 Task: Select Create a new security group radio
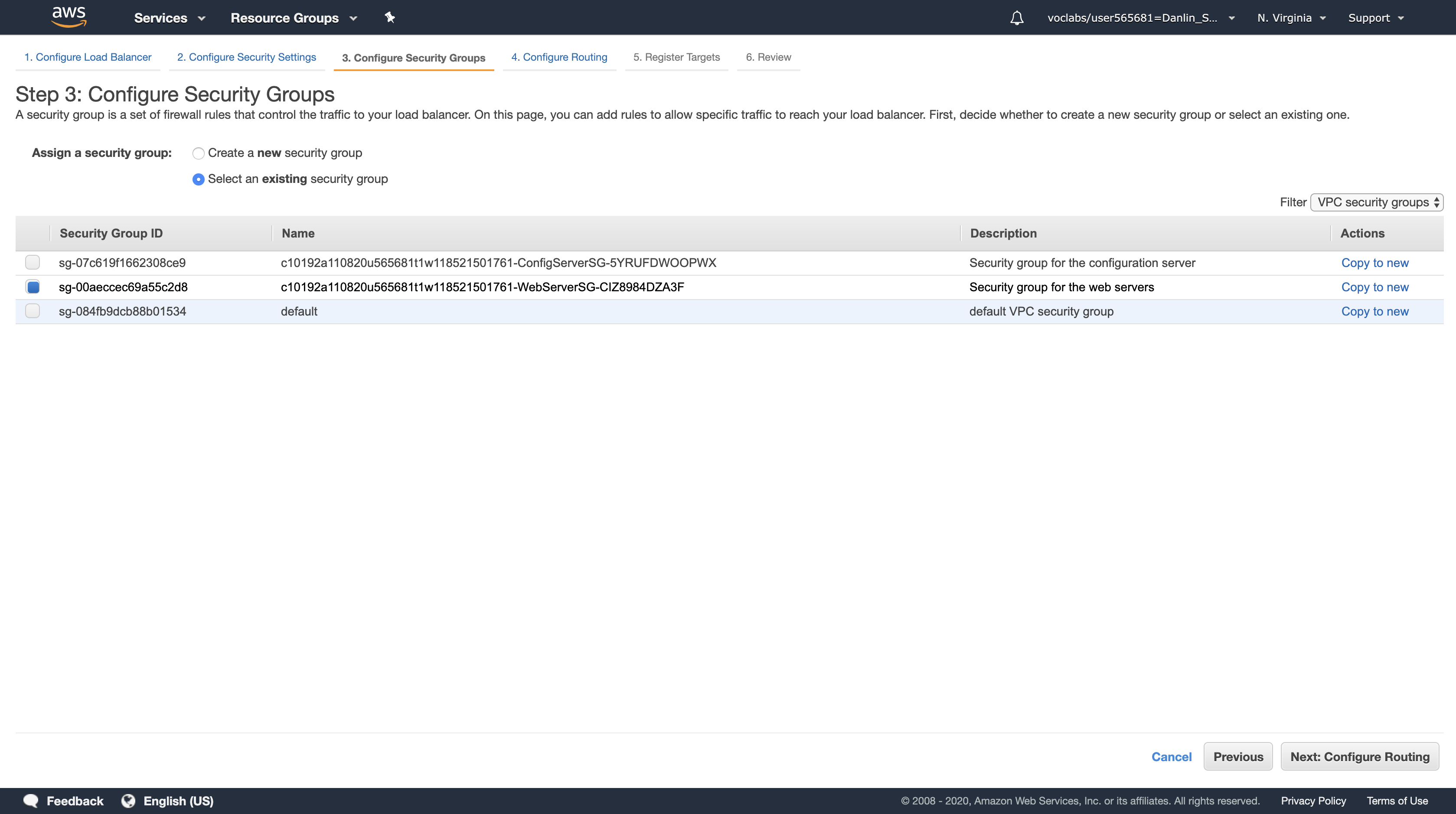click(199, 153)
